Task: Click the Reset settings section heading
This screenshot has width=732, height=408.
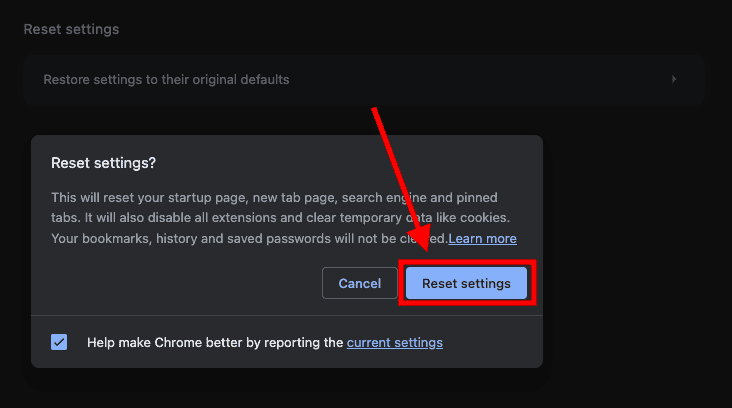Action: [71, 29]
